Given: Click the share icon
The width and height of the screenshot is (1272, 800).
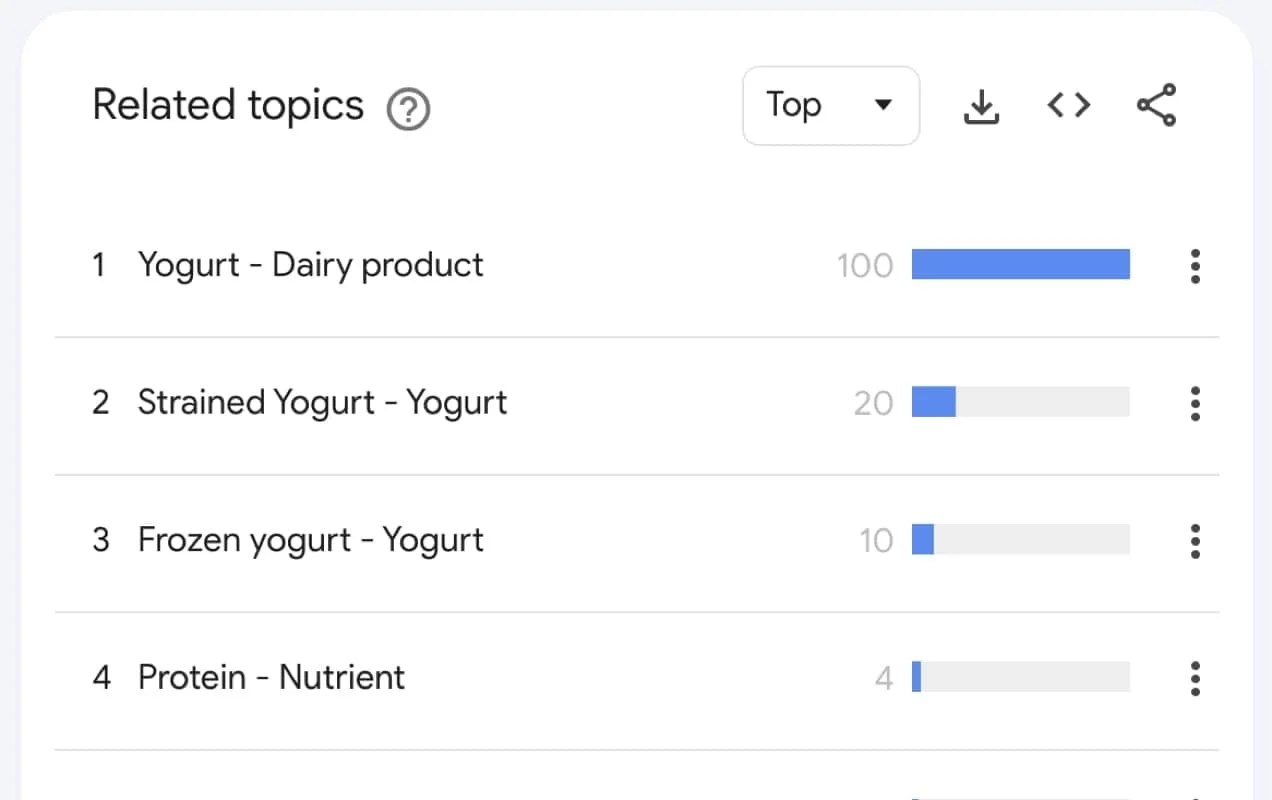Looking at the screenshot, I should (x=1156, y=105).
